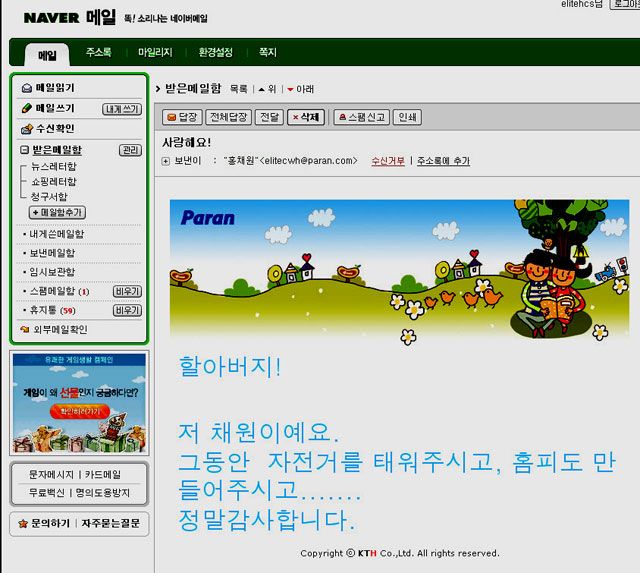Open the 받은메일함 folder link

57,150
